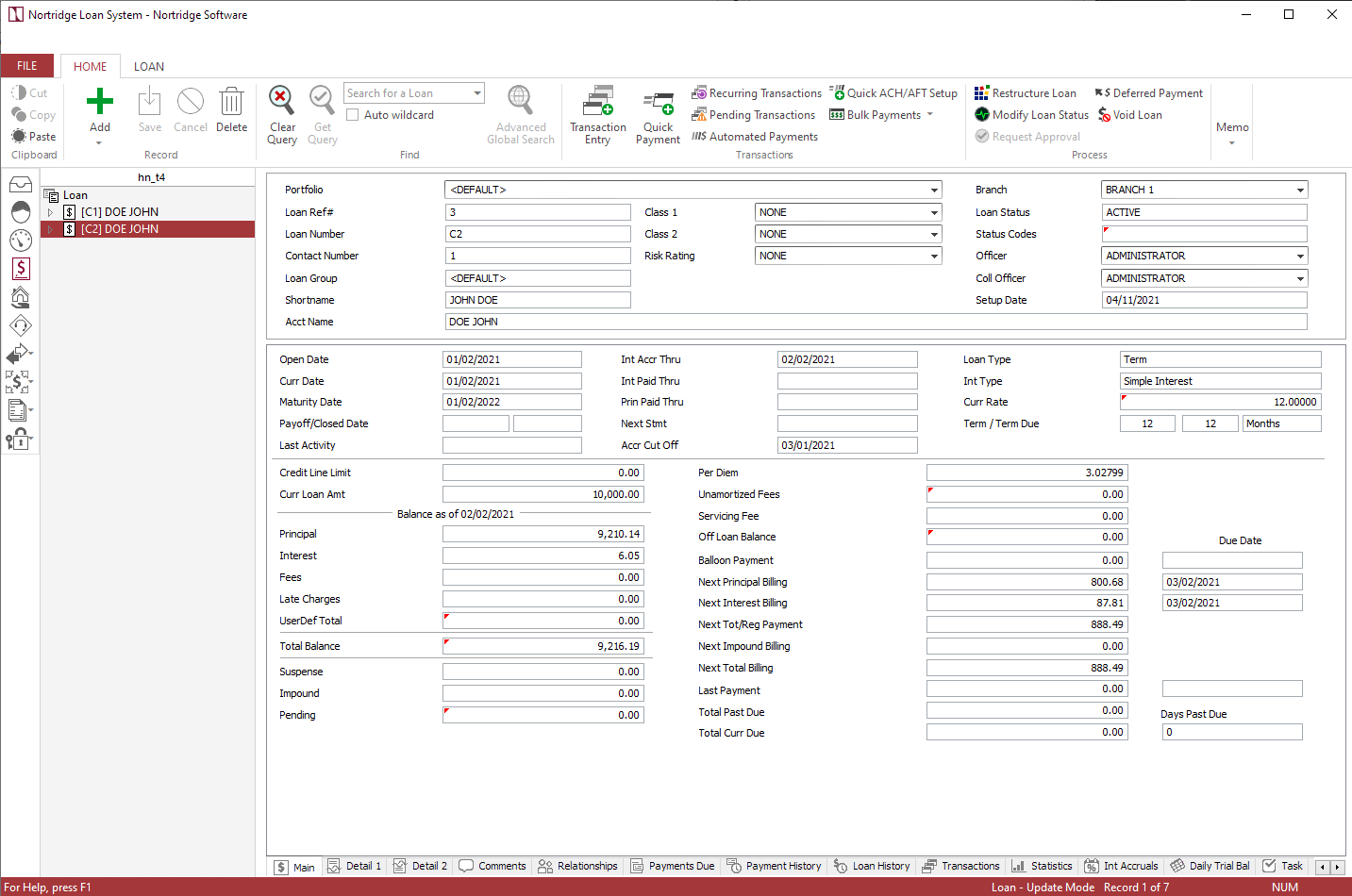
Task: Switch to the LOAN ribbon tab
Action: 149,67
